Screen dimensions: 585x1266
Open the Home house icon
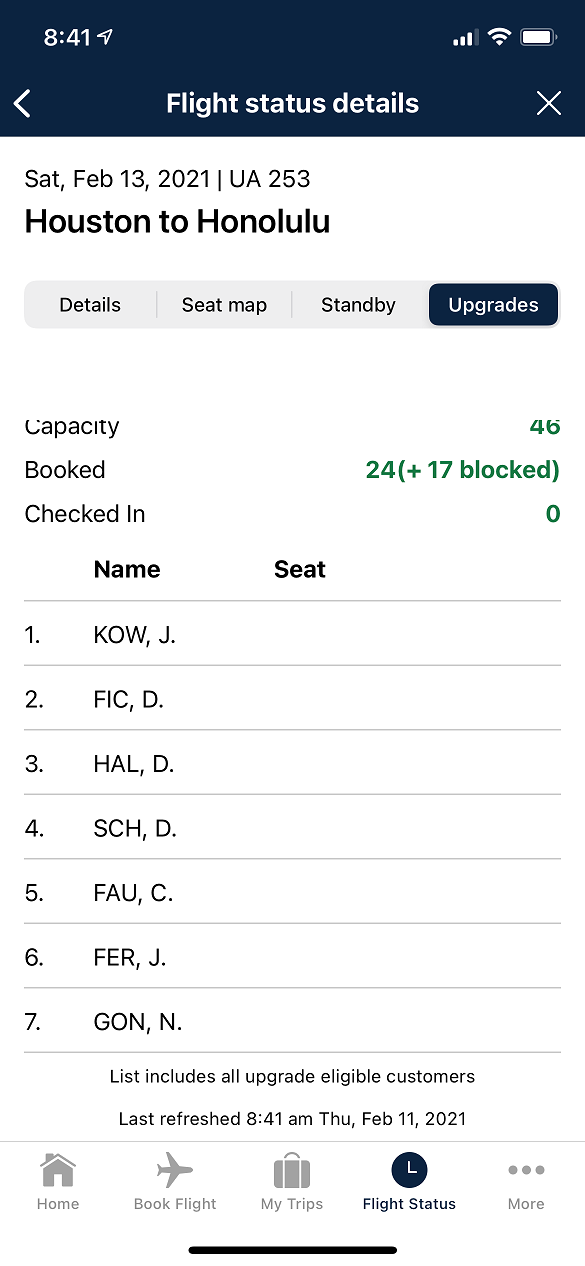pos(58,1170)
